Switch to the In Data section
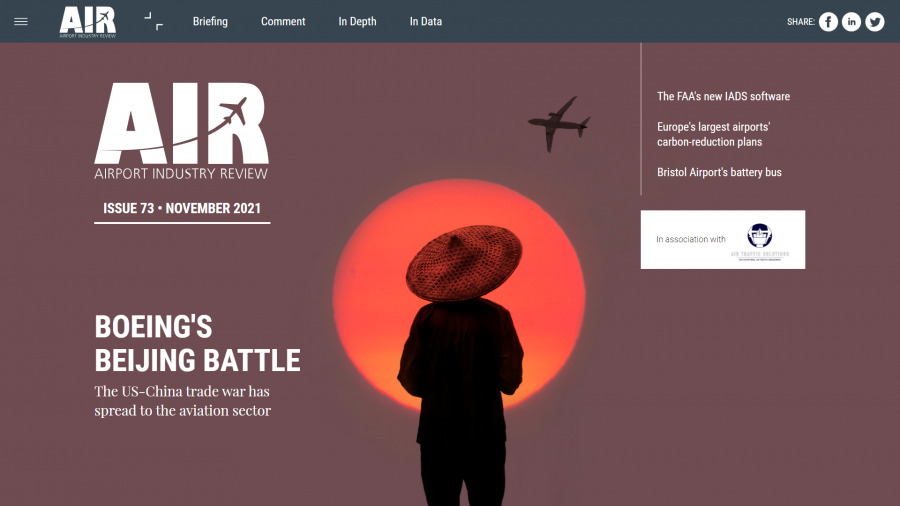 click(425, 22)
